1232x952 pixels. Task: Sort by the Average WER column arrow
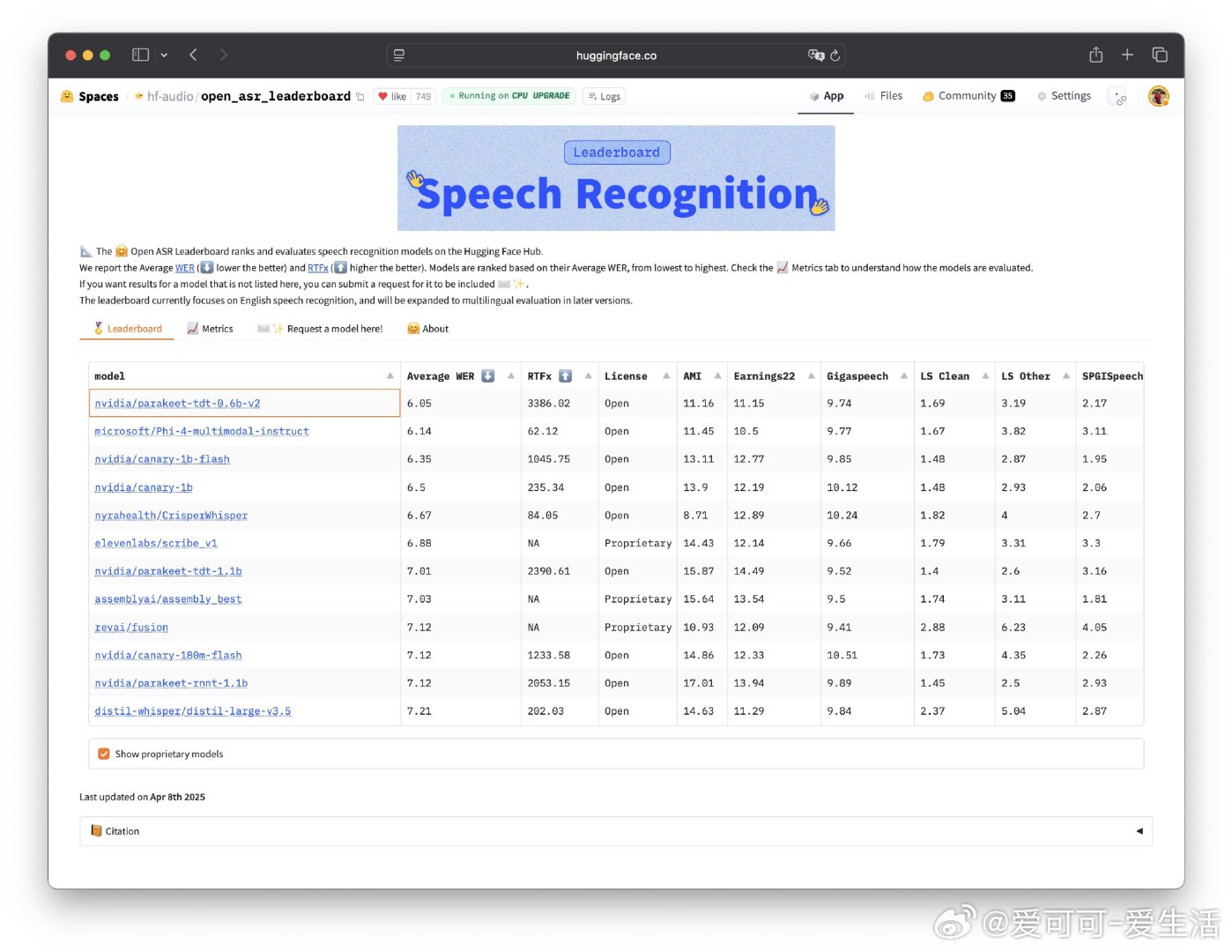pyautogui.click(x=511, y=376)
